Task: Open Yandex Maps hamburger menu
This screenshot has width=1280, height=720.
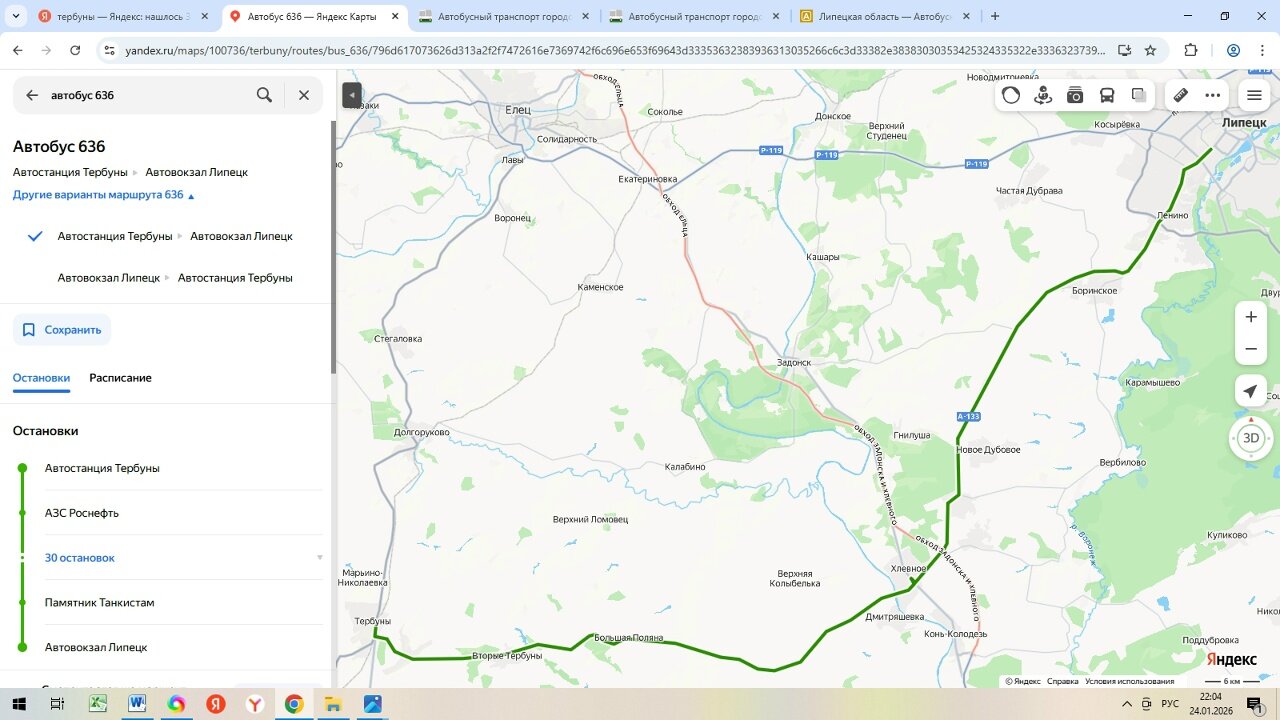Action: [1254, 95]
